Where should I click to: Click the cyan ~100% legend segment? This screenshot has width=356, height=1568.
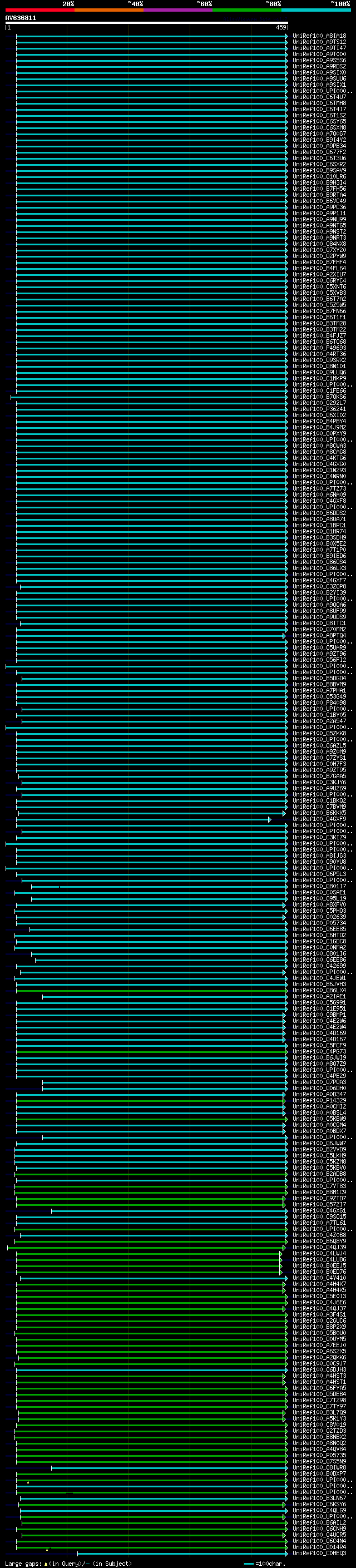(x=316, y=10)
